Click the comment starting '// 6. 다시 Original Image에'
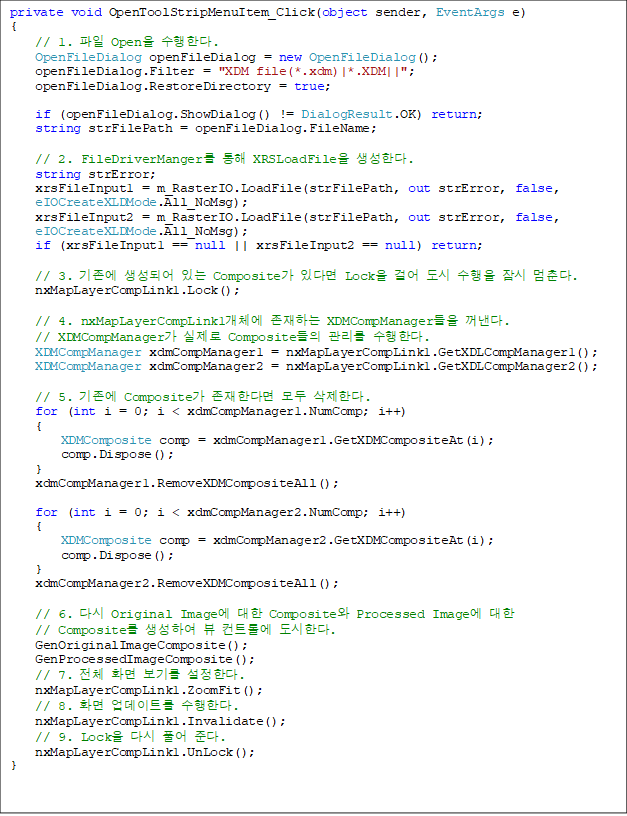Image resolution: width=627 pixels, height=816 pixels. coord(275,614)
